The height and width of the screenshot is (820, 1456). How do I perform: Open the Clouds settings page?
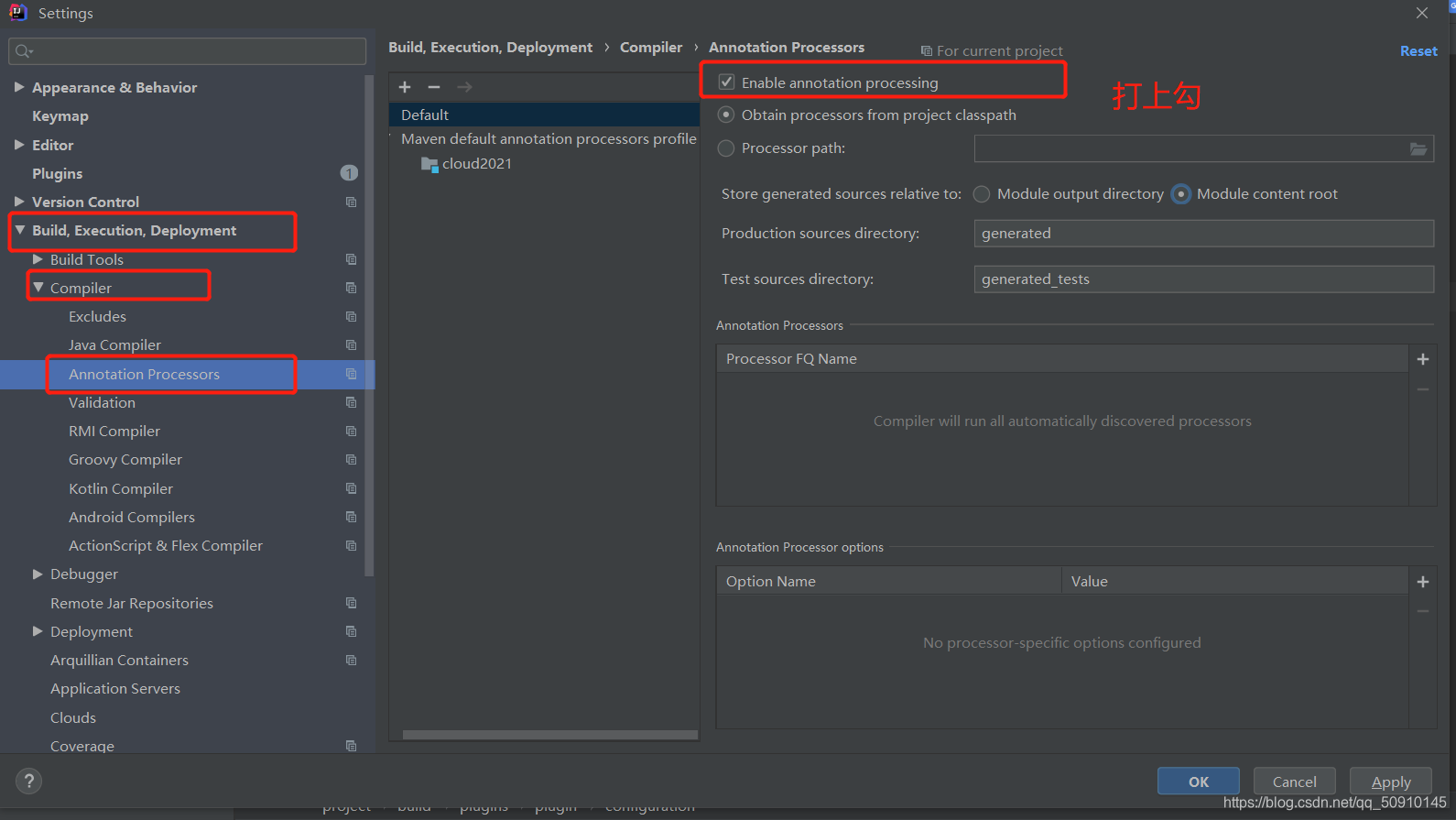point(73,717)
